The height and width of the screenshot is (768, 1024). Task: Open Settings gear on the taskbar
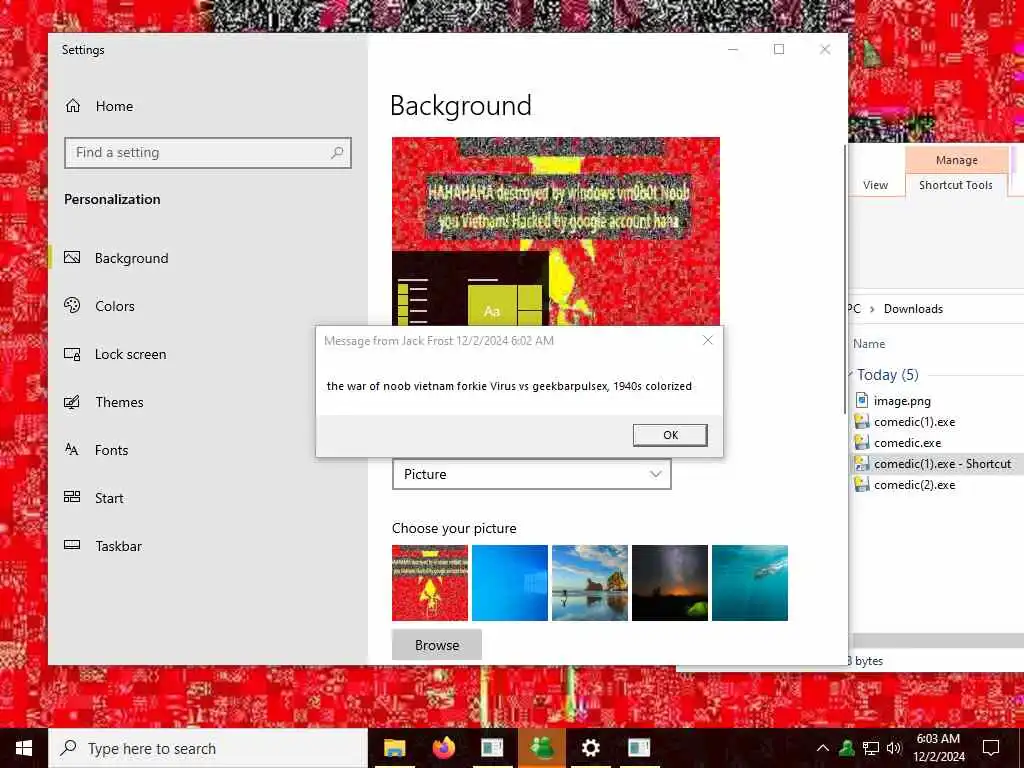pos(590,748)
